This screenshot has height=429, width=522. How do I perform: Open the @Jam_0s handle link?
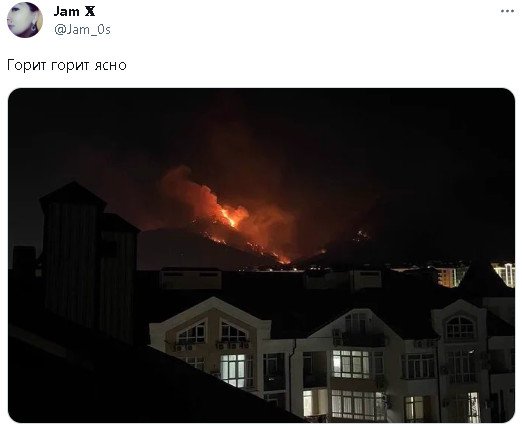(x=82, y=30)
